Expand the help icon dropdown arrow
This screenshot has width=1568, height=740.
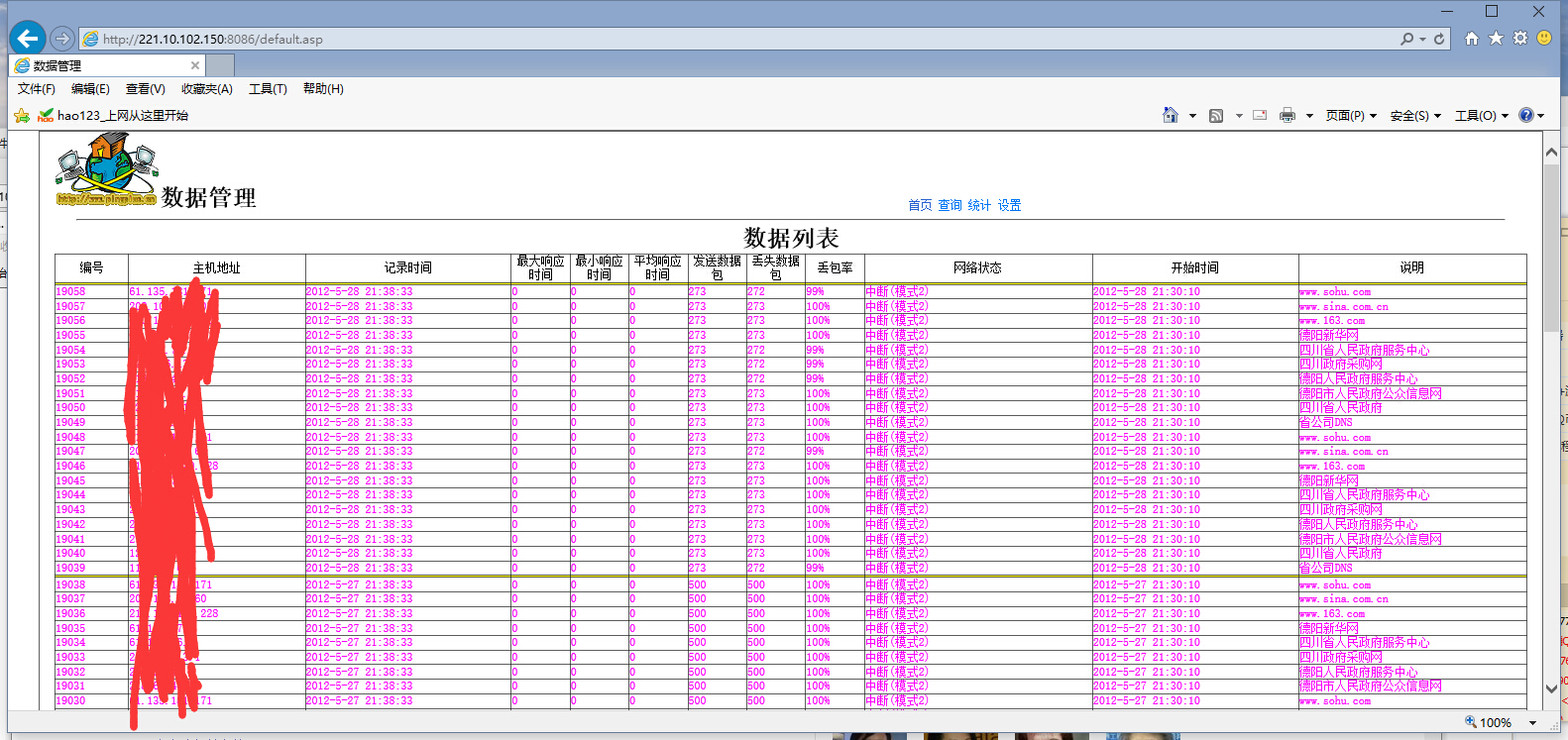pyautogui.click(x=1540, y=116)
